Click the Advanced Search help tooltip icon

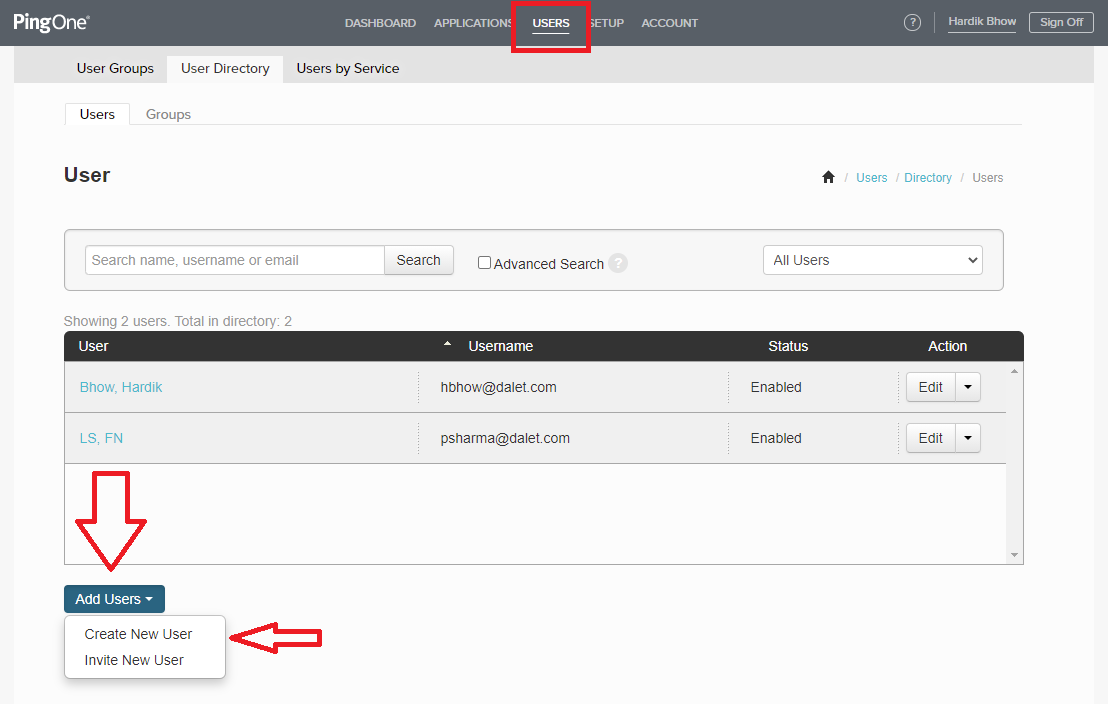pyautogui.click(x=618, y=263)
